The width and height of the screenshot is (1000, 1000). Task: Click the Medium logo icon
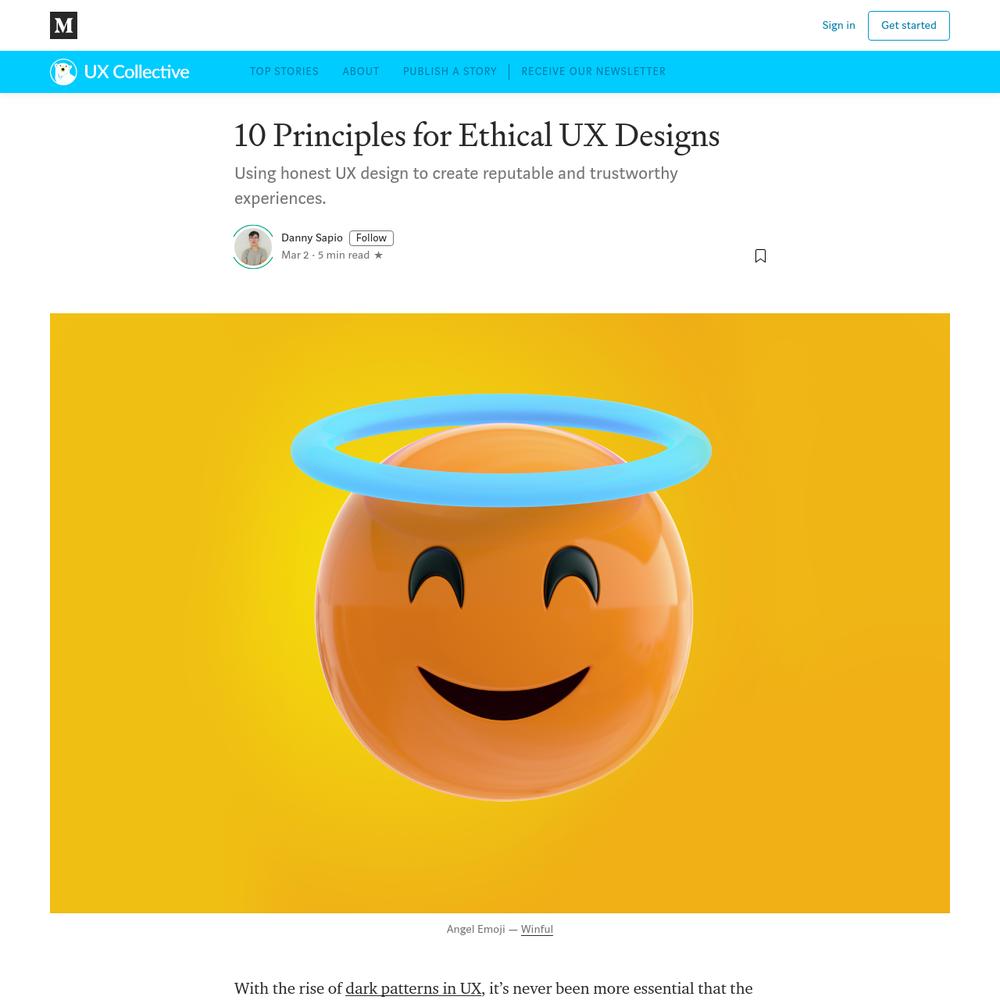(64, 26)
